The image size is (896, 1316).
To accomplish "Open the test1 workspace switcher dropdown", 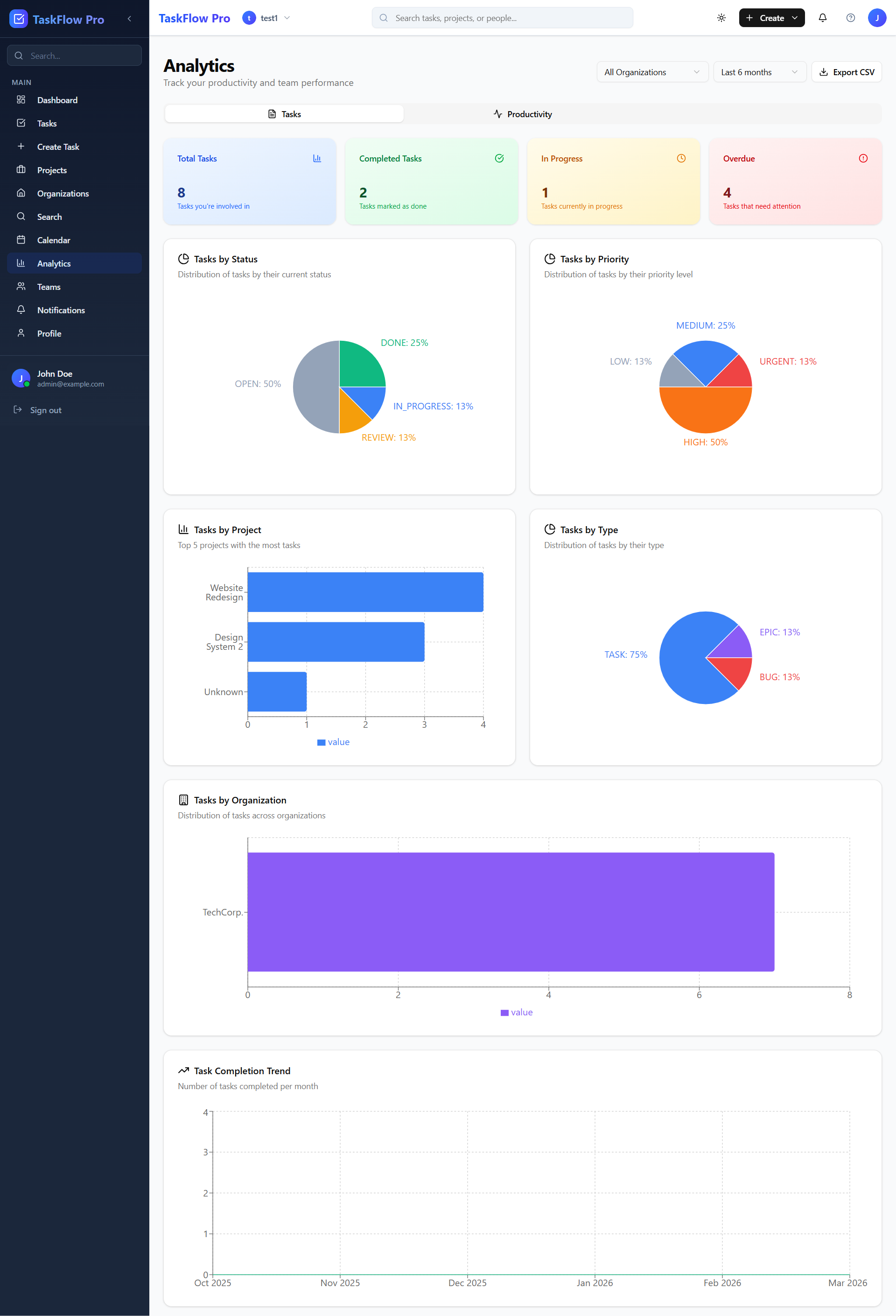I will tap(266, 18).
